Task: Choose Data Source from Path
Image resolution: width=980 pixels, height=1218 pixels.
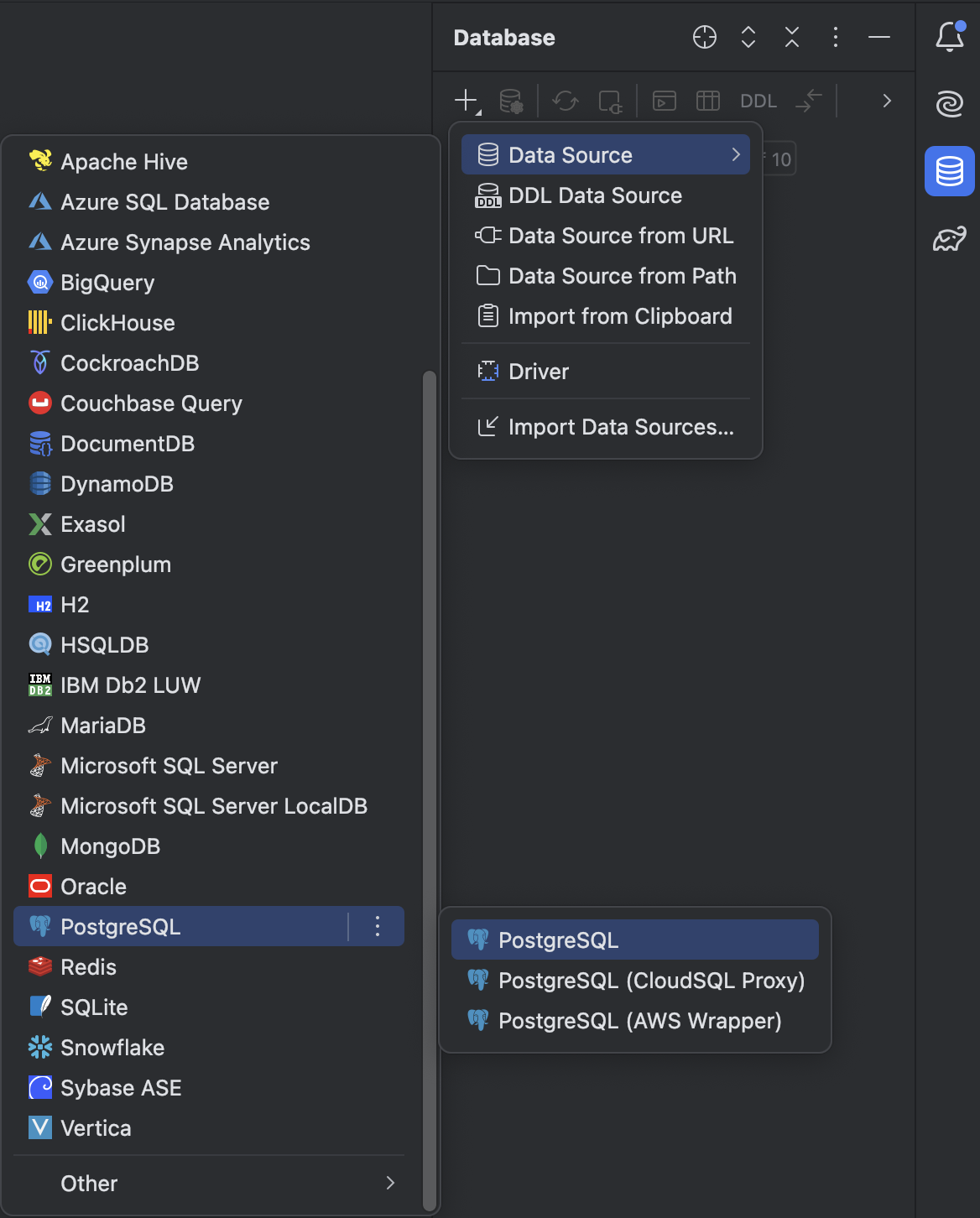Action: [606, 276]
